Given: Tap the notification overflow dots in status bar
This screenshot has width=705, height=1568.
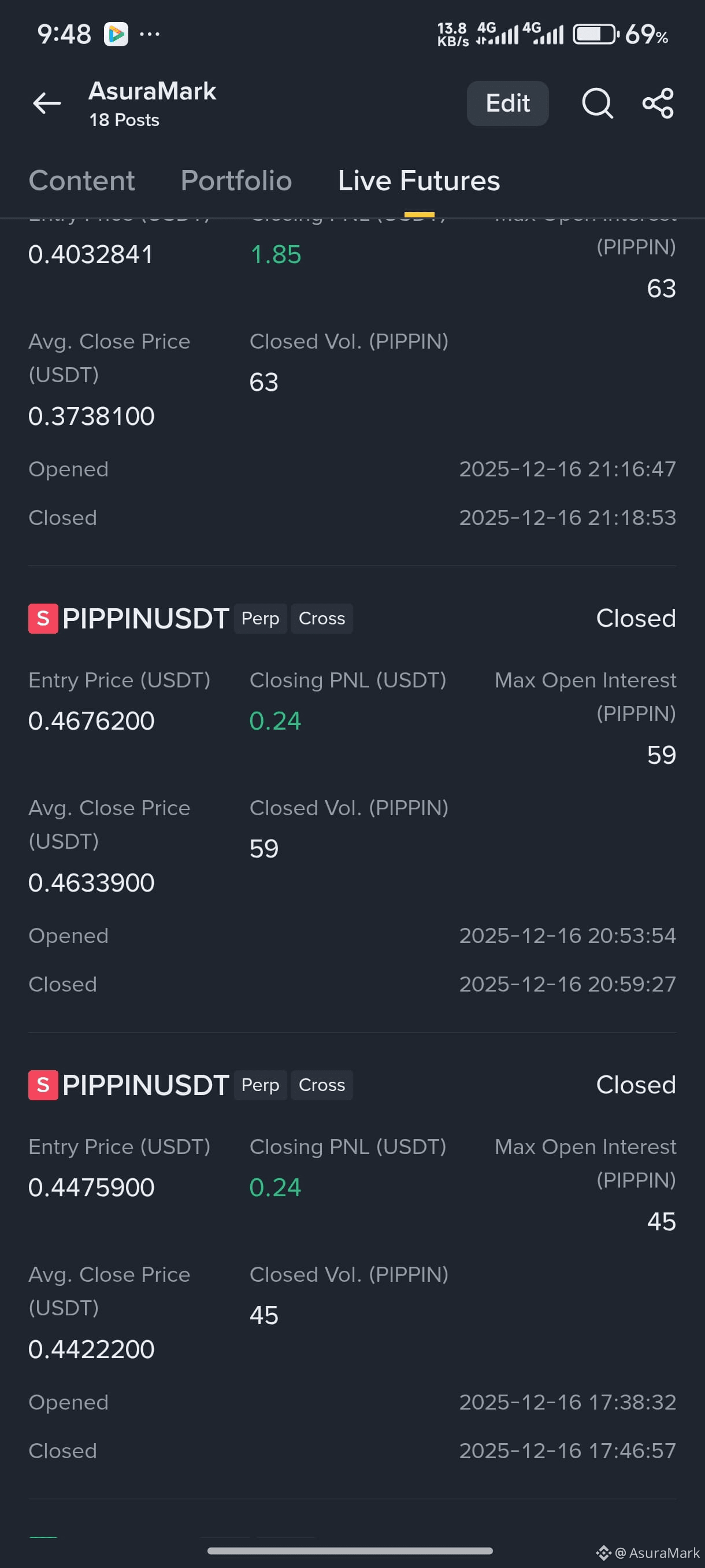Looking at the screenshot, I should pyautogui.click(x=150, y=34).
